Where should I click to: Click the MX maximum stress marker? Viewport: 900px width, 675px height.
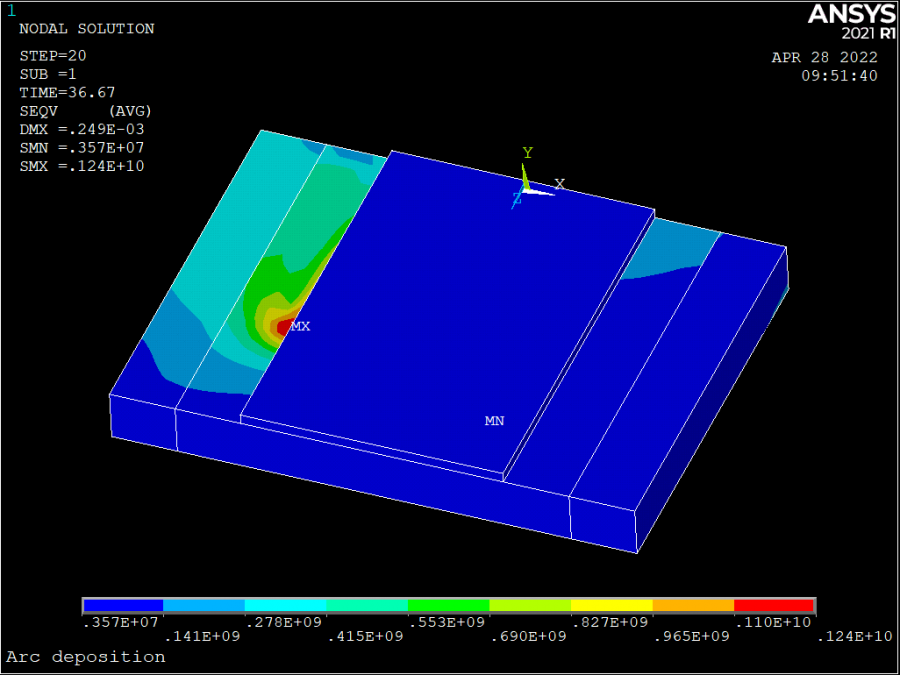[x=299, y=326]
